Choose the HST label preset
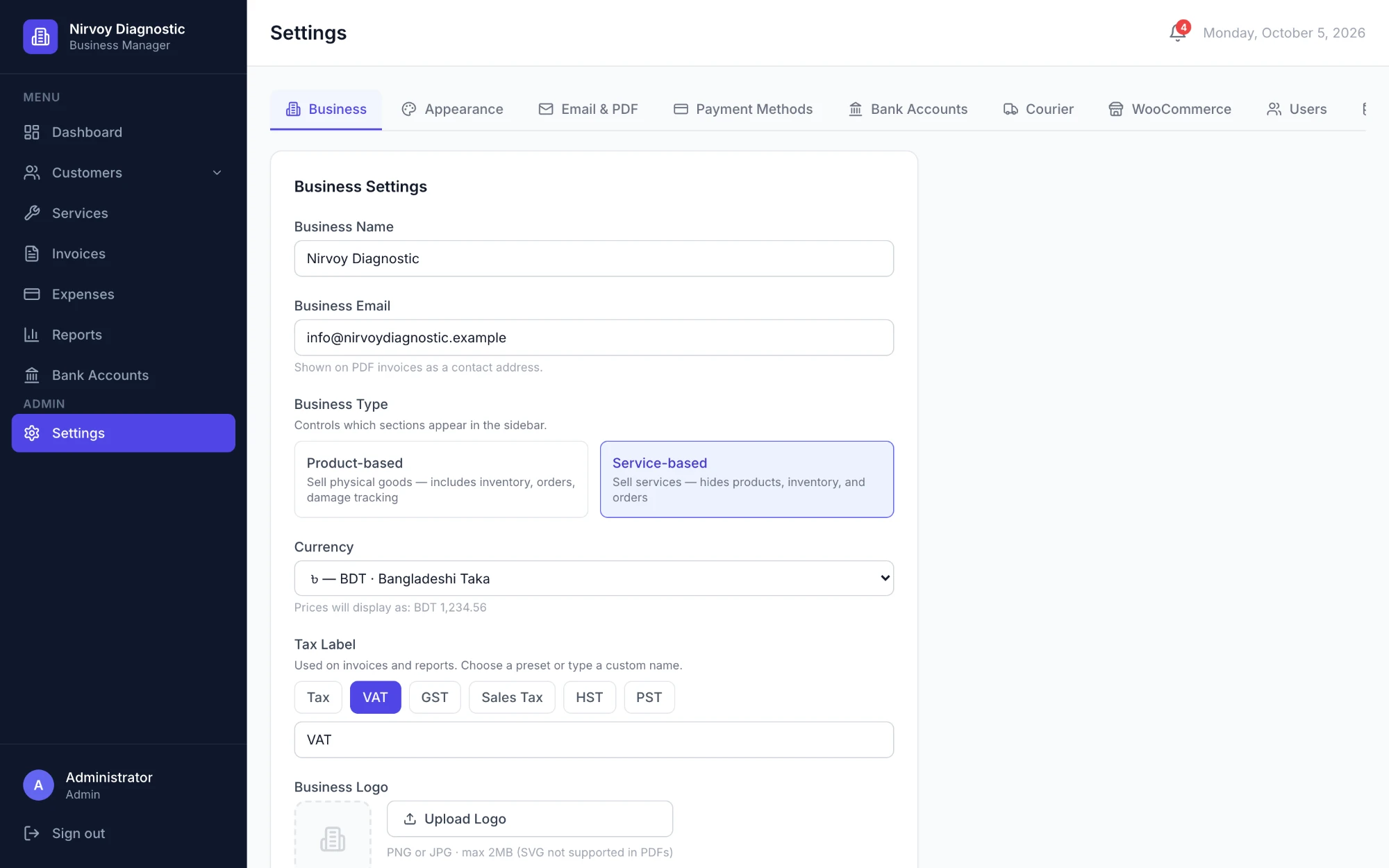This screenshot has height=868, width=1389. 589,697
